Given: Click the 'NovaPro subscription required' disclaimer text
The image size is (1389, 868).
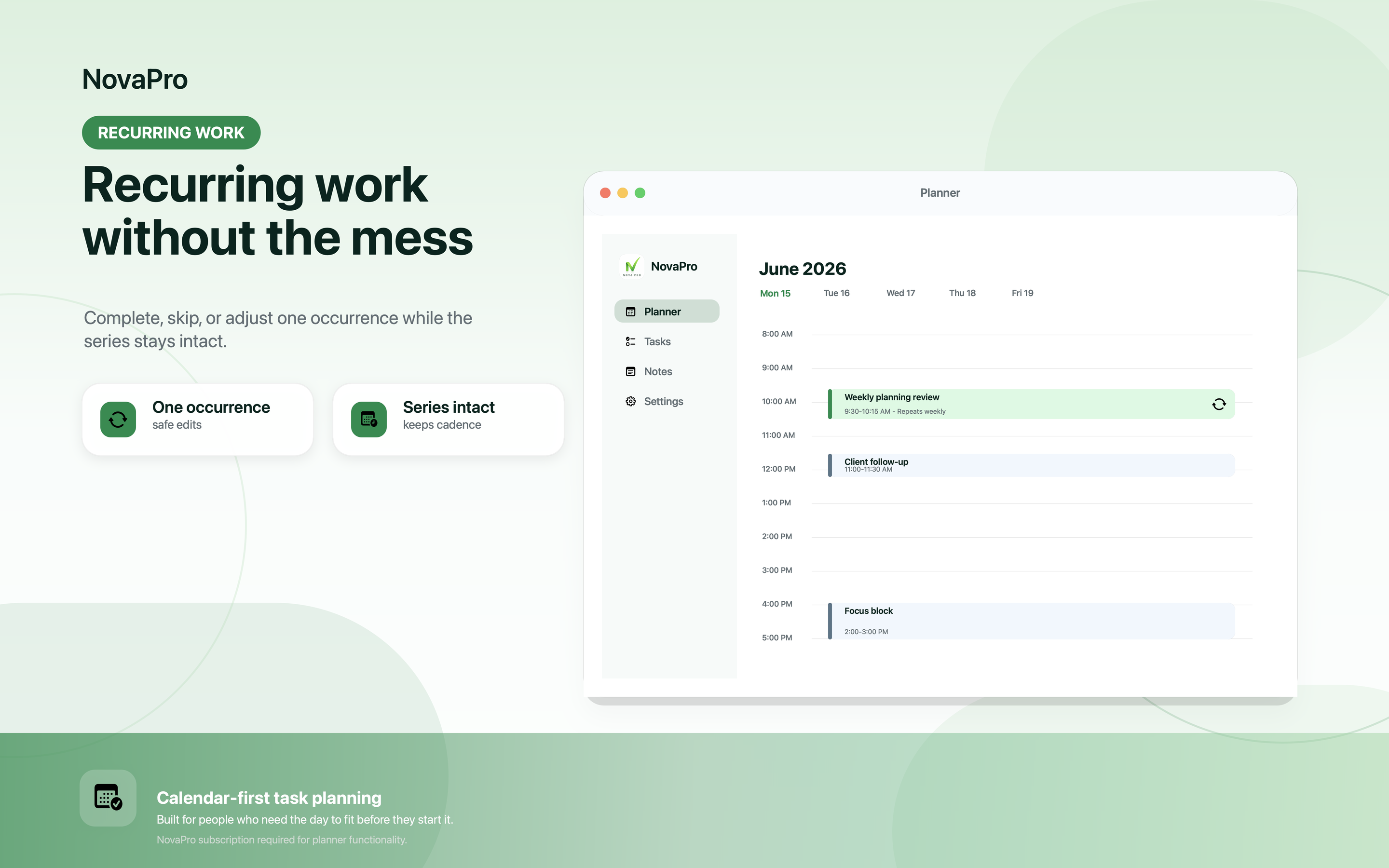Looking at the screenshot, I should tap(282, 840).
